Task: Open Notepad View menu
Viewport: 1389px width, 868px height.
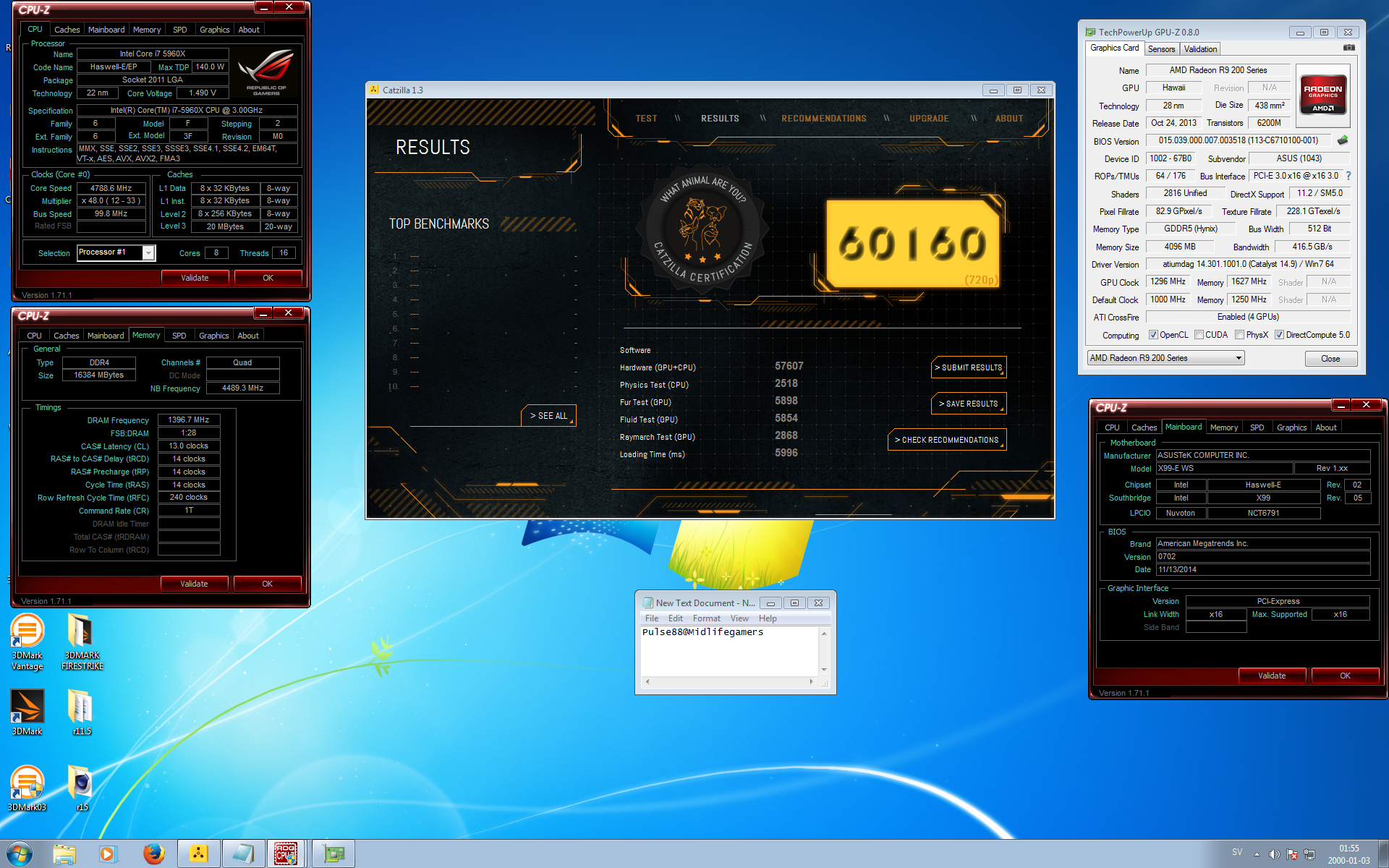Action: (x=739, y=618)
